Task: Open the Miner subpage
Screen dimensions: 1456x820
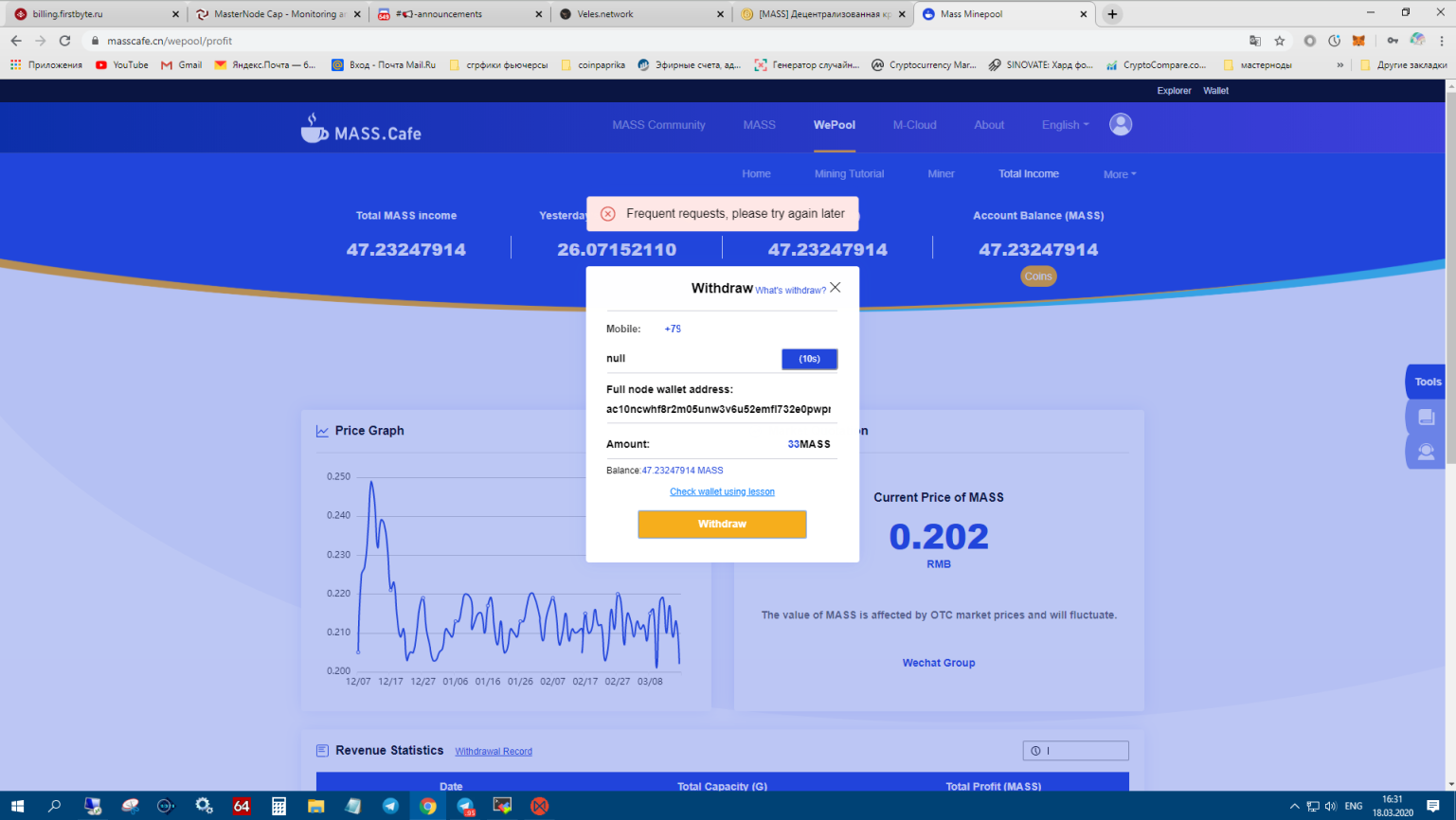Action: tap(941, 174)
